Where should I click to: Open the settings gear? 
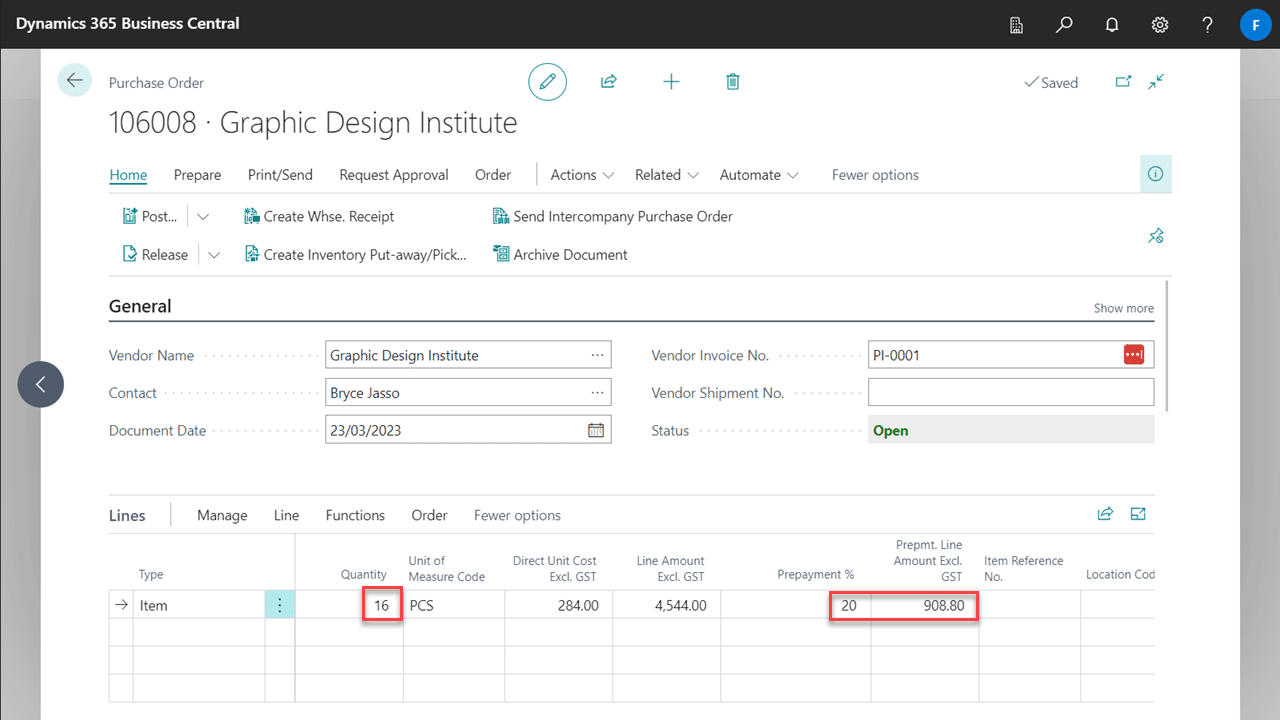coord(1160,24)
